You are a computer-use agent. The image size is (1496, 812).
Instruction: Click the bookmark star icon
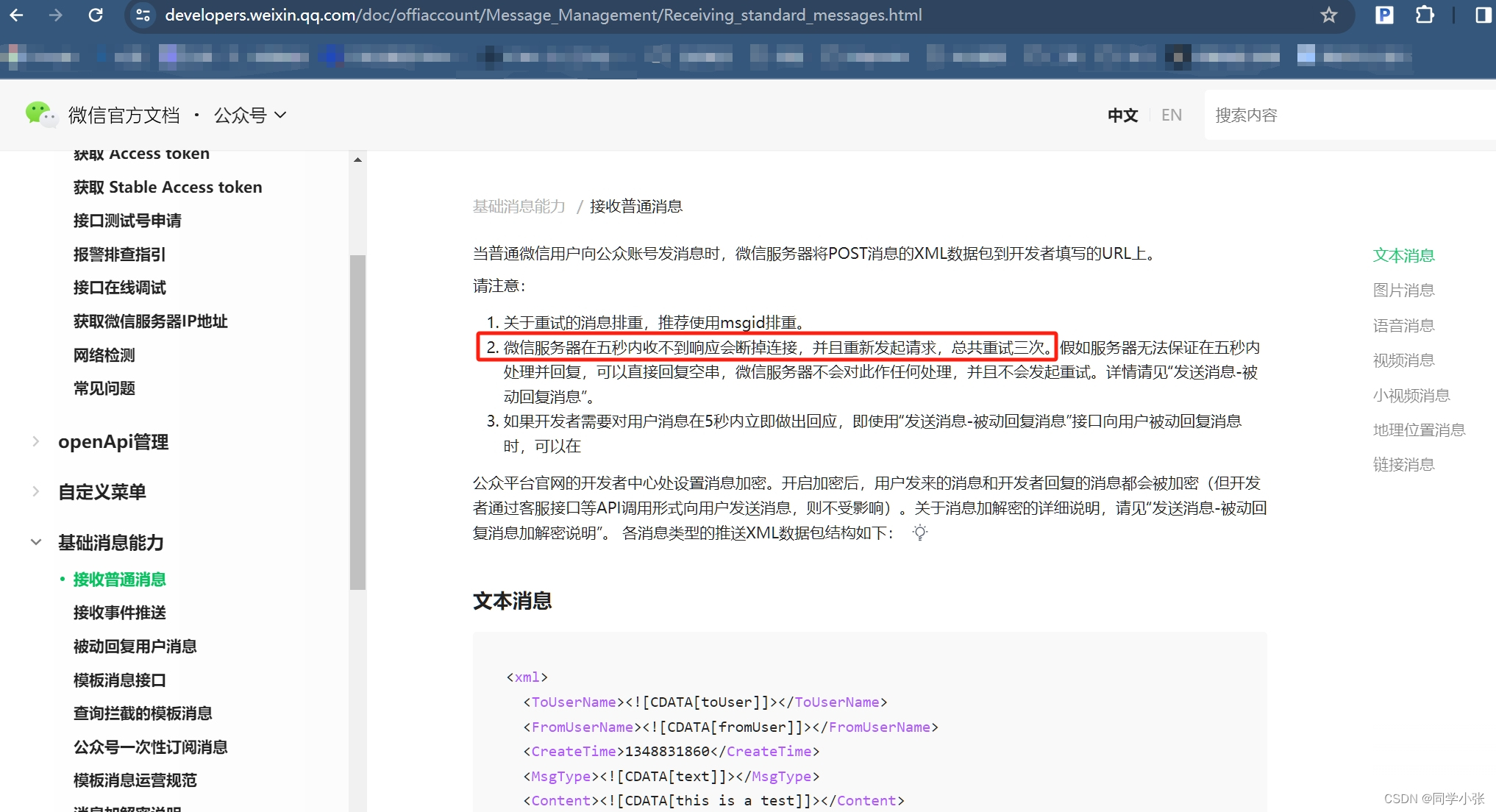tap(1328, 15)
